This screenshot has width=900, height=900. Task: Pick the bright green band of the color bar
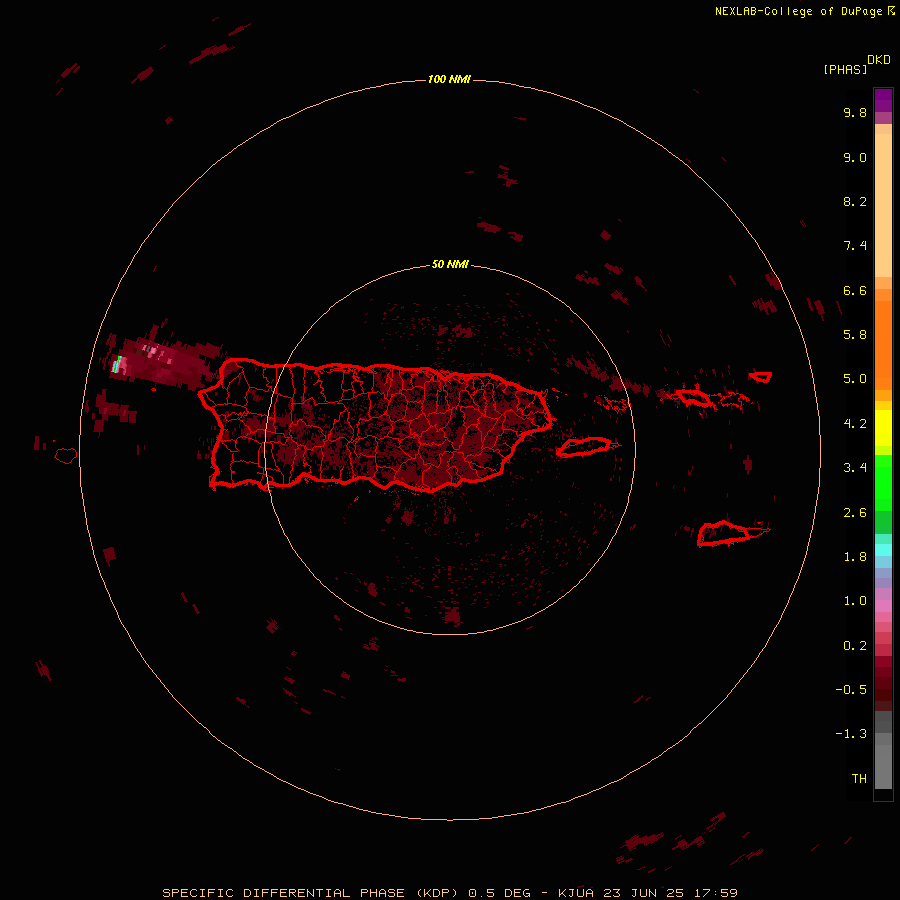tap(883, 482)
